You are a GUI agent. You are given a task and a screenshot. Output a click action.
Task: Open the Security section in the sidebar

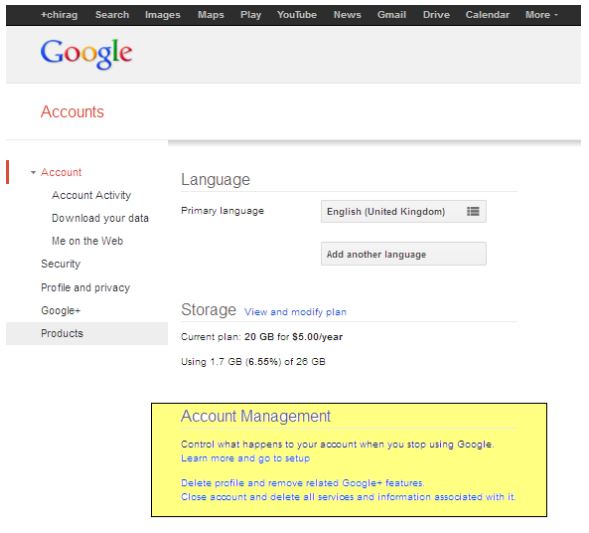pyautogui.click(x=60, y=264)
